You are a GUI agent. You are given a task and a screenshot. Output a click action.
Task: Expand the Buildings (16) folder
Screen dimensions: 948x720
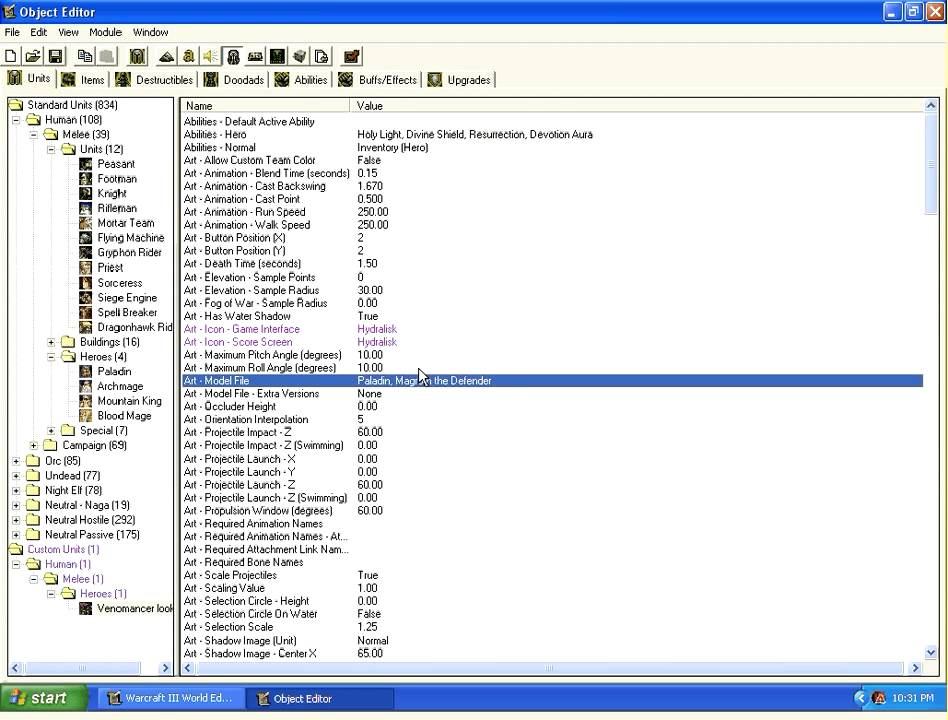click(x=51, y=342)
